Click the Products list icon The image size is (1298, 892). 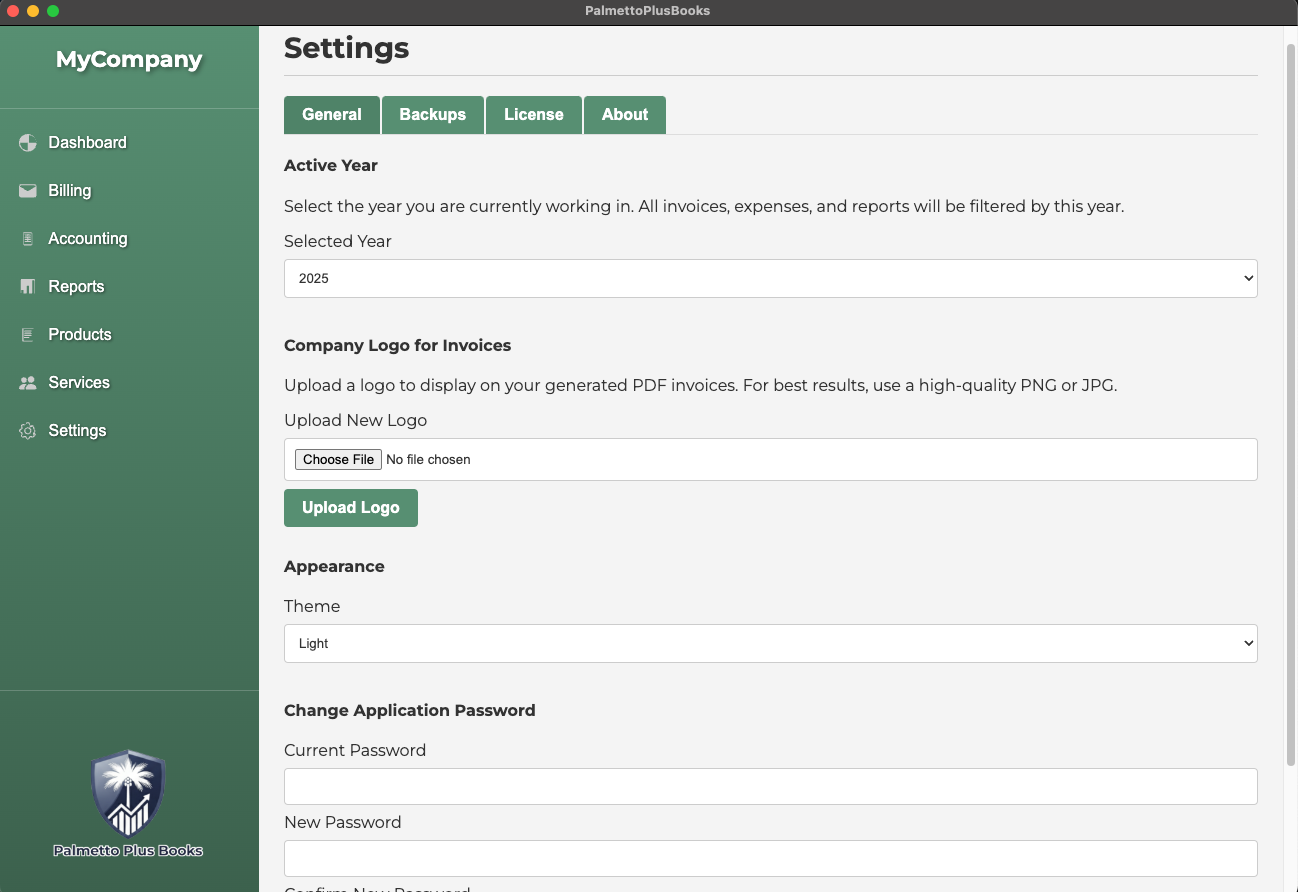tap(28, 335)
